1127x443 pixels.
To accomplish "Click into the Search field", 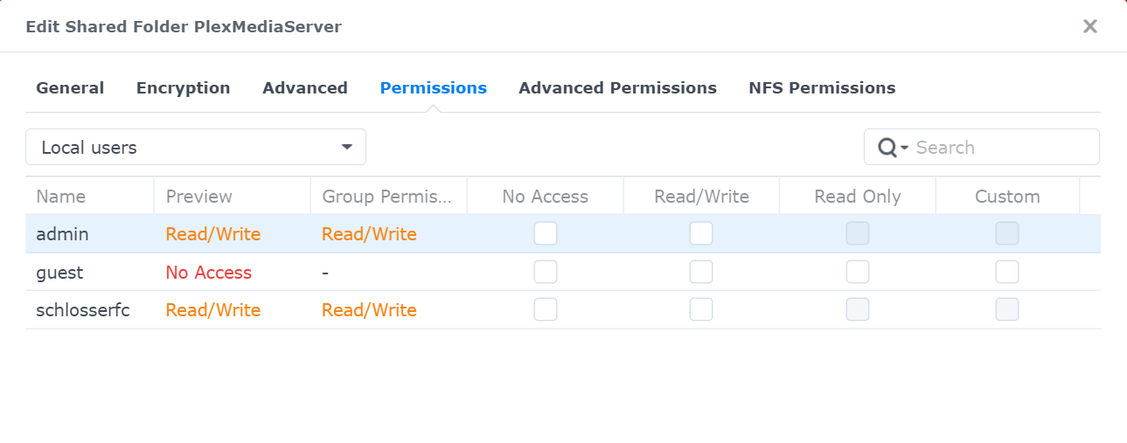I will pos(1000,148).
